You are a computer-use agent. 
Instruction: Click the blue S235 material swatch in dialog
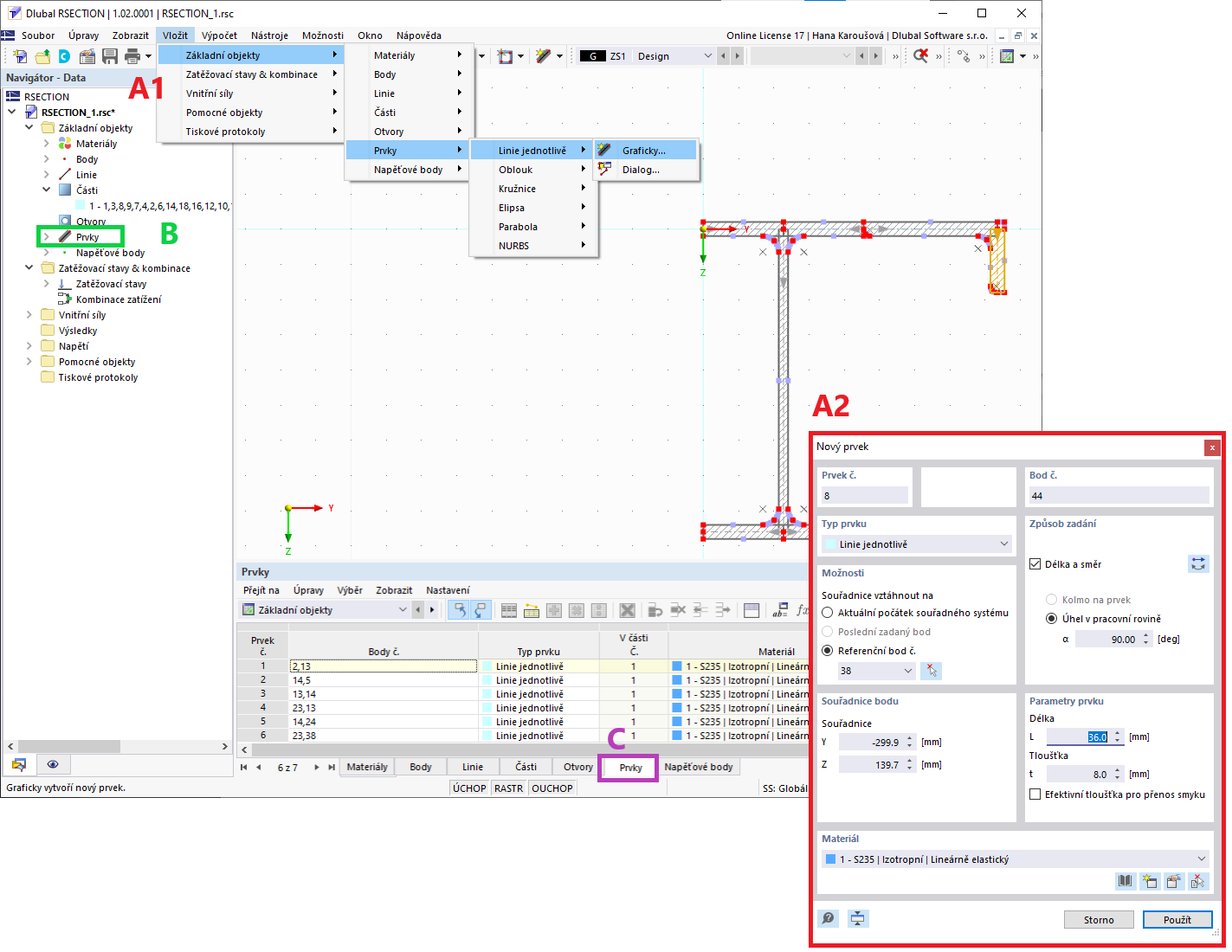click(830, 859)
